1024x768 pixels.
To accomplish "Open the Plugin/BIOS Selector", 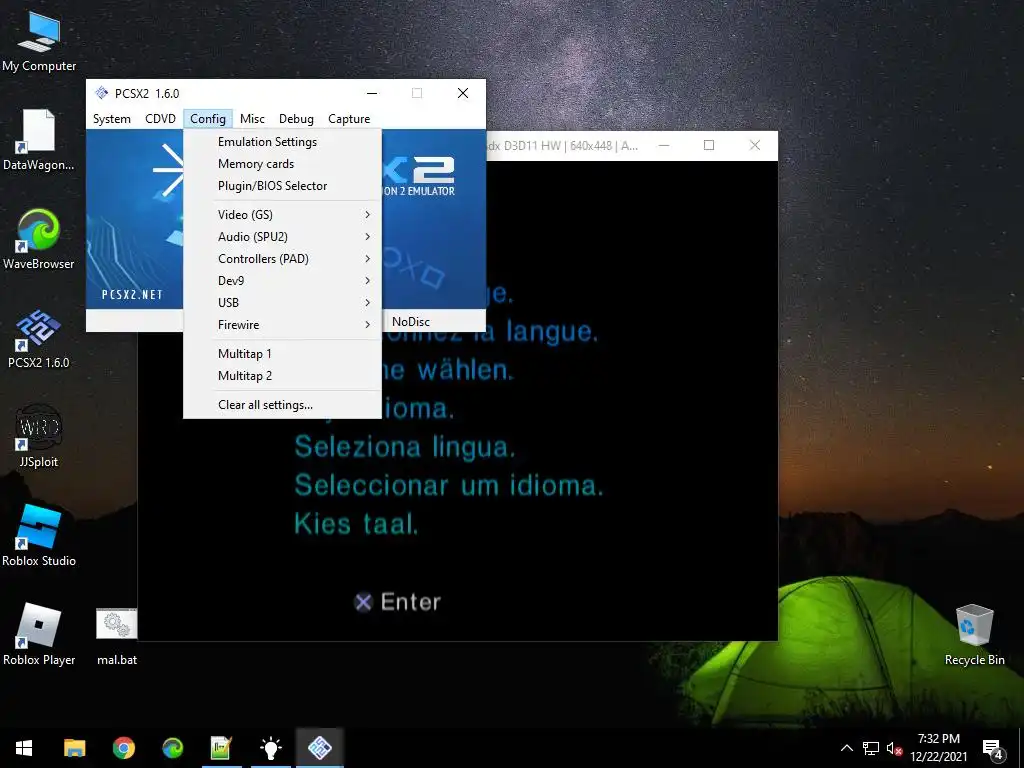I will [x=282, y=186].
